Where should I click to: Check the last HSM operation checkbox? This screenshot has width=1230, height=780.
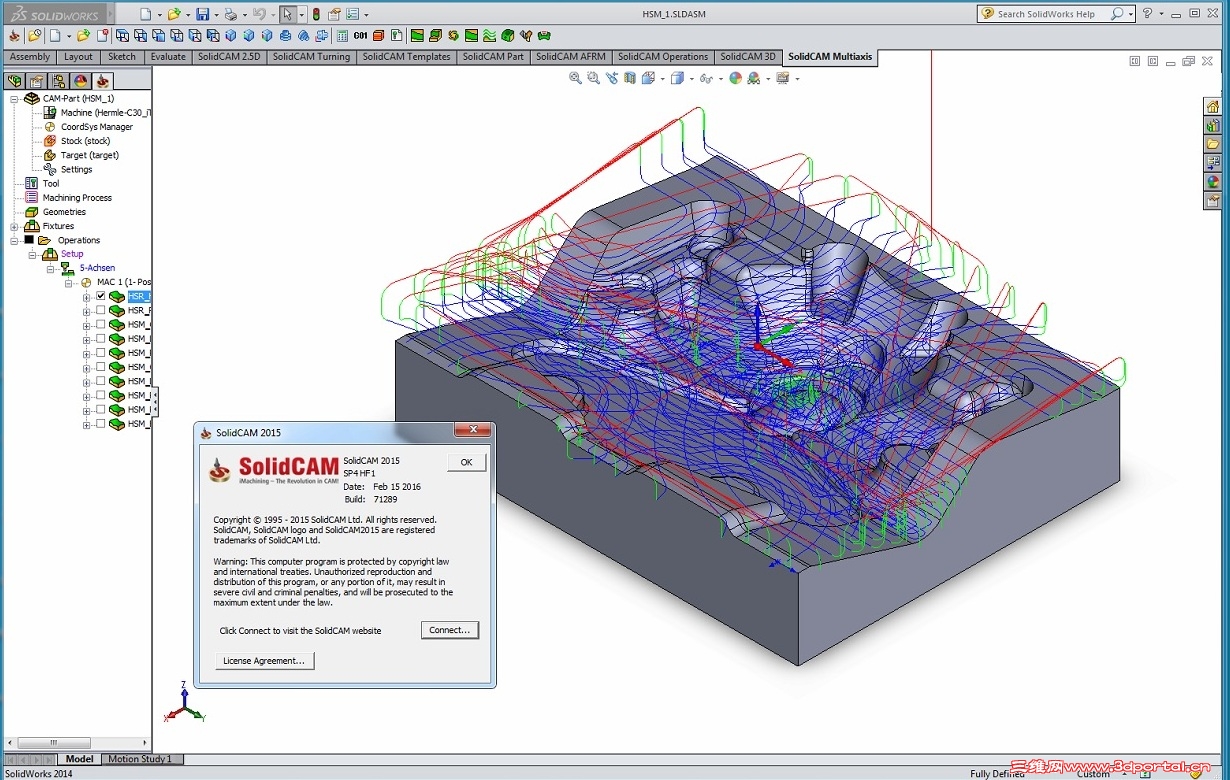coord(100,424)
